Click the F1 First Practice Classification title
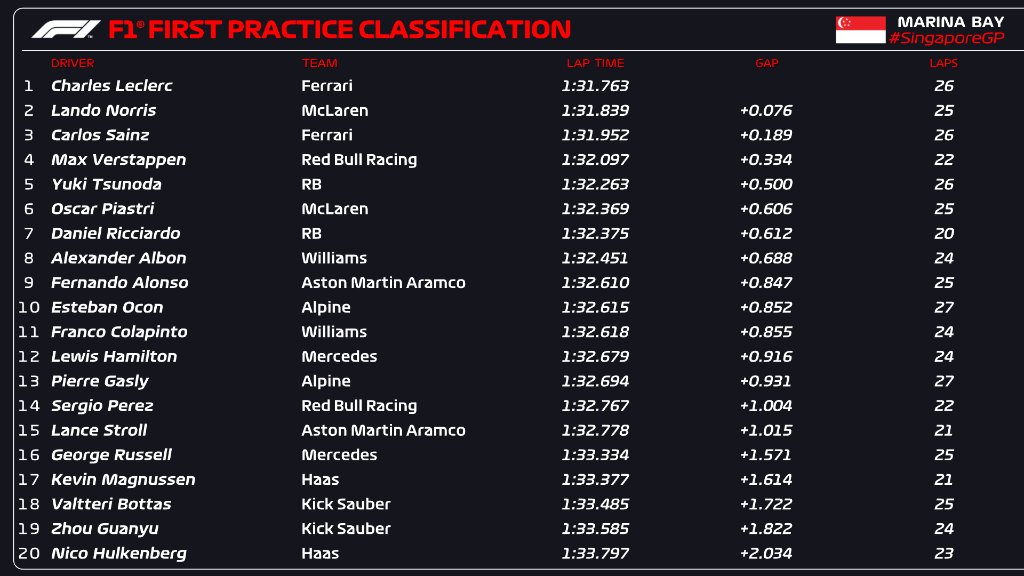Viewport: 1024px width, 576px height. pos(339,30)
